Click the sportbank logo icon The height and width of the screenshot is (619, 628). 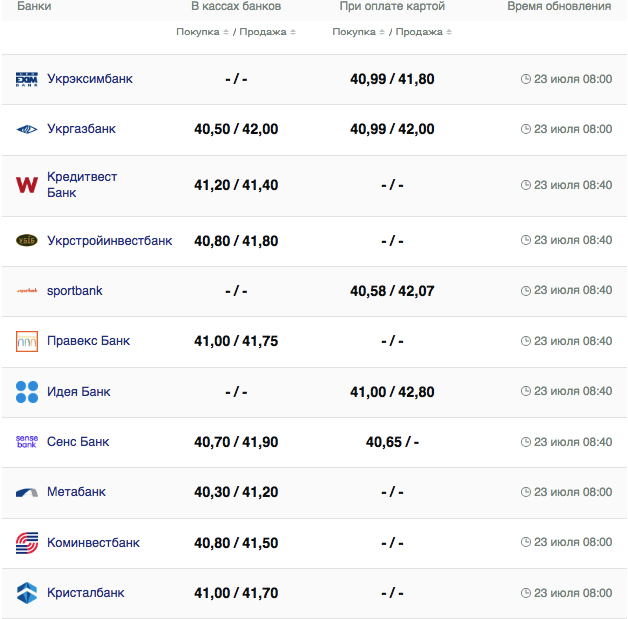tap(27, 291)
